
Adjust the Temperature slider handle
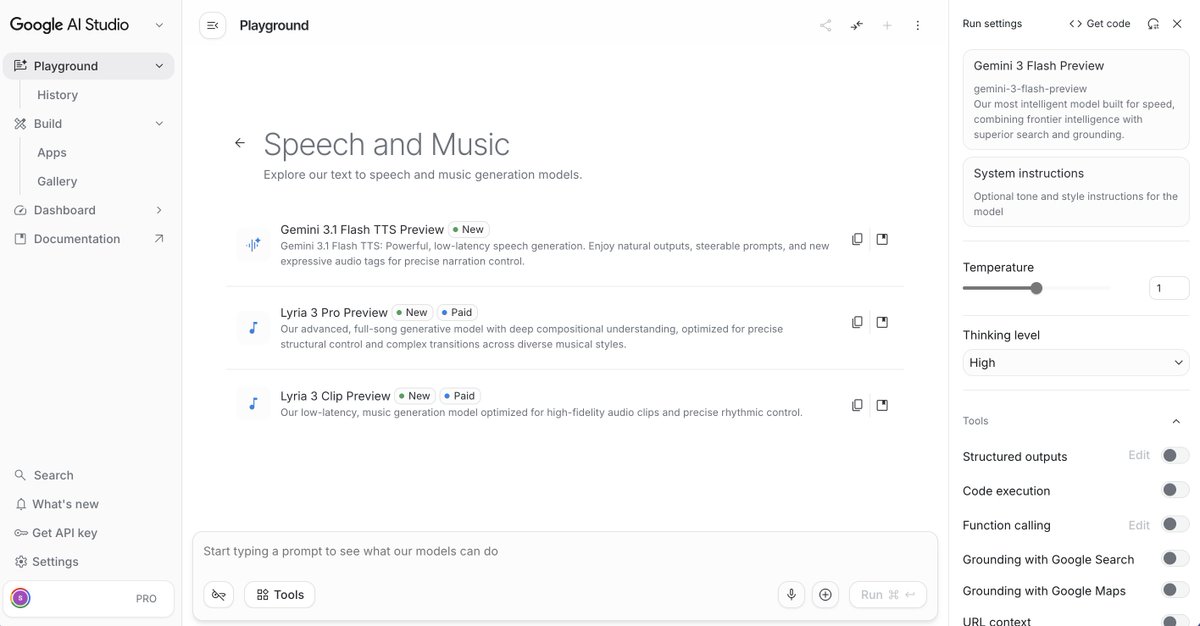[1036, 288]
